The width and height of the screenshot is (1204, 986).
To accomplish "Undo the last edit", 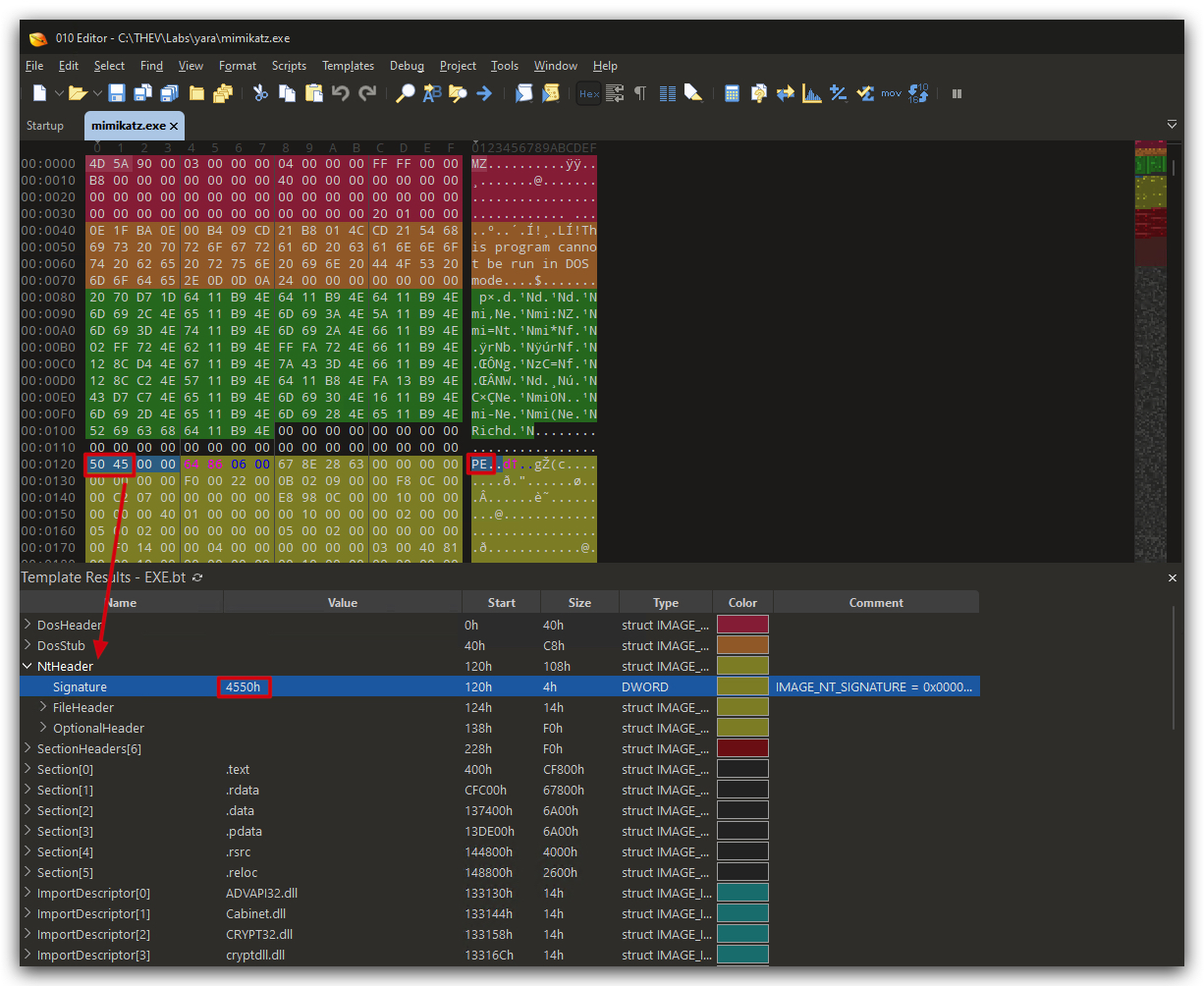I will (x=341, y=93).
